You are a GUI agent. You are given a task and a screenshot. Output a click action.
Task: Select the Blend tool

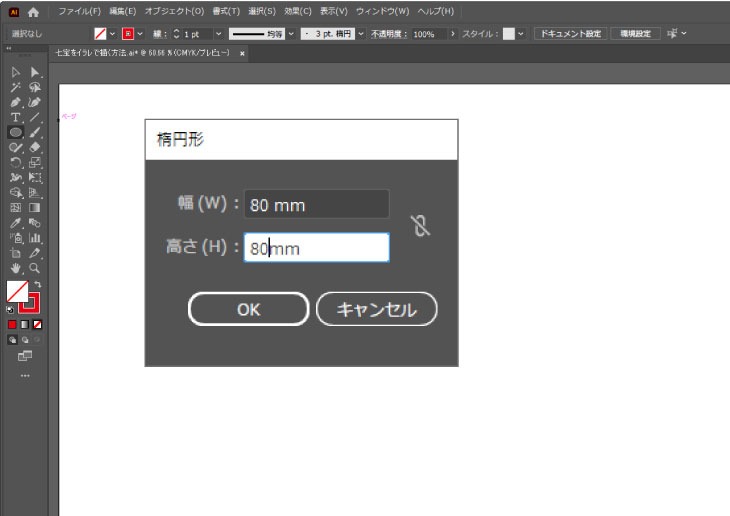pos(34,223)
